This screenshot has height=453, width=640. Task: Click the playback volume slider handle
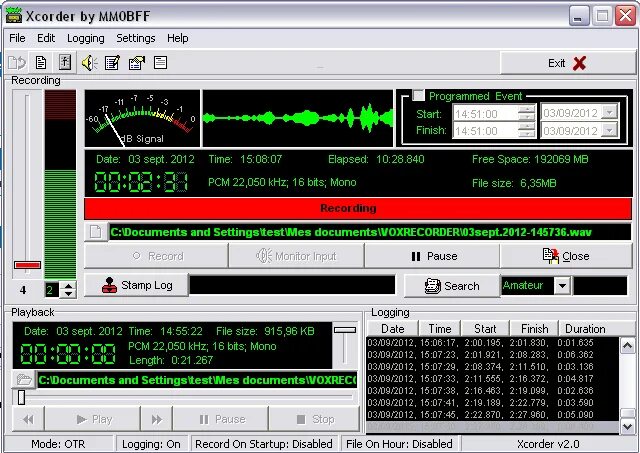coord(345,330)
